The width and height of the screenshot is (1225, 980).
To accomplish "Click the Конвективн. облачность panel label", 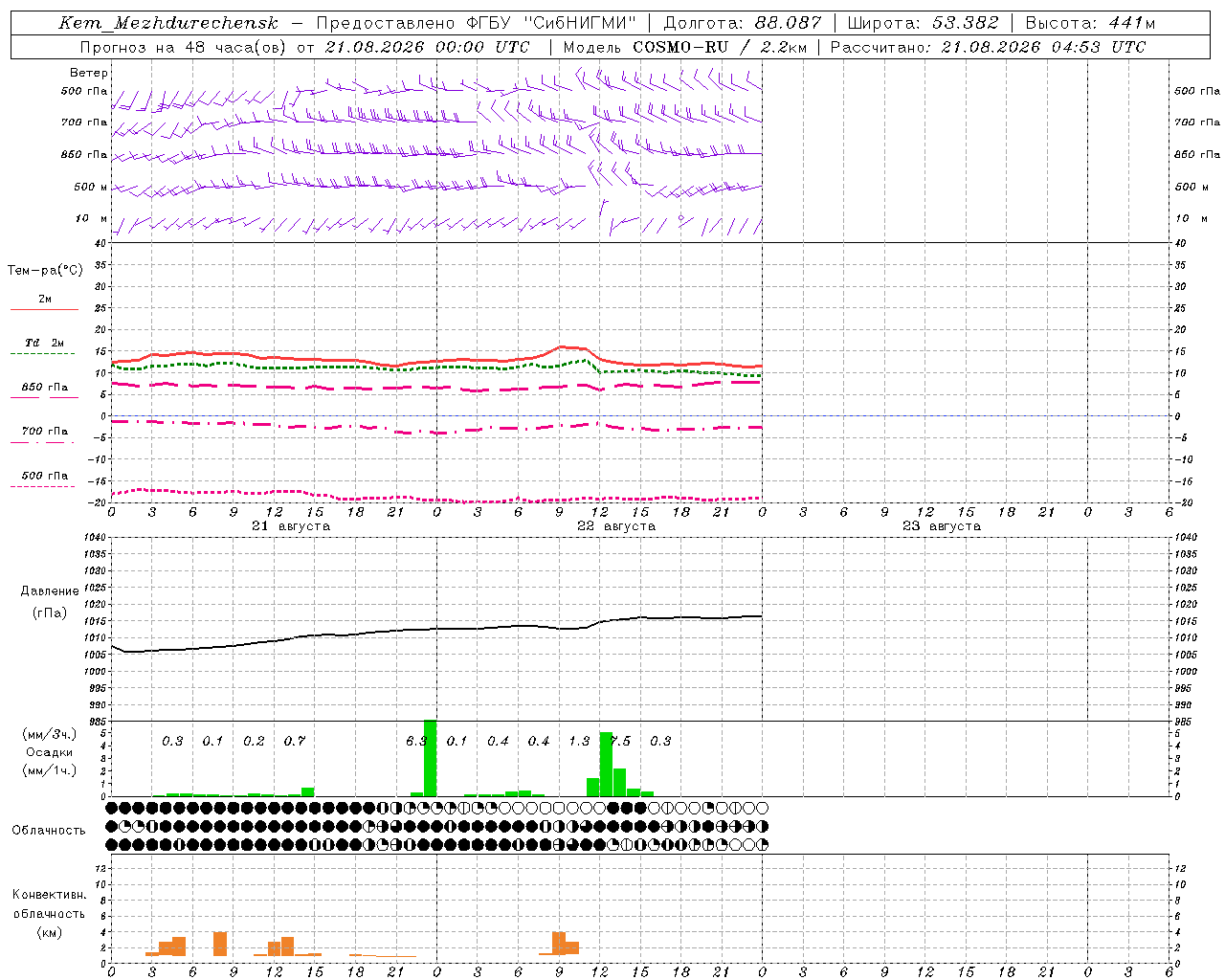I will tap(49, 913).
